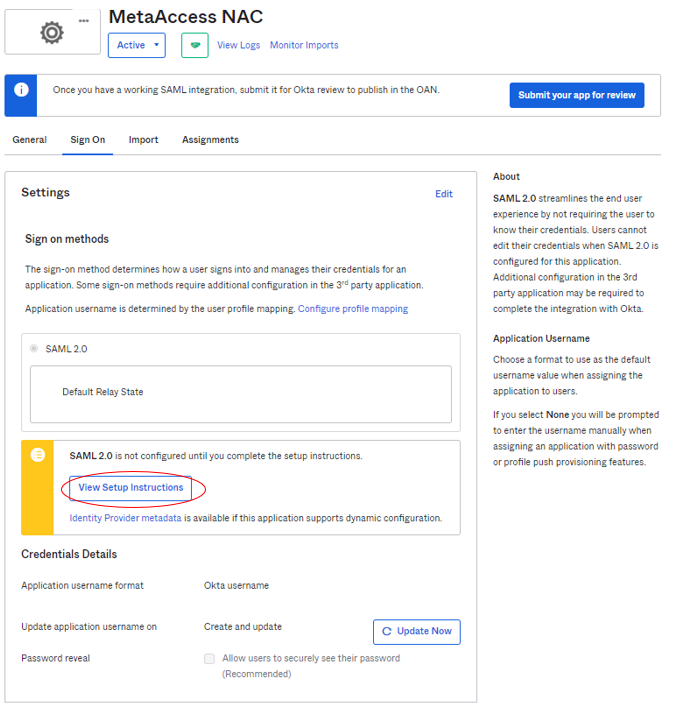Click the Default Relay State field
Image resolution: width=680 pixels, height=722 pixels.
point(241,394)
